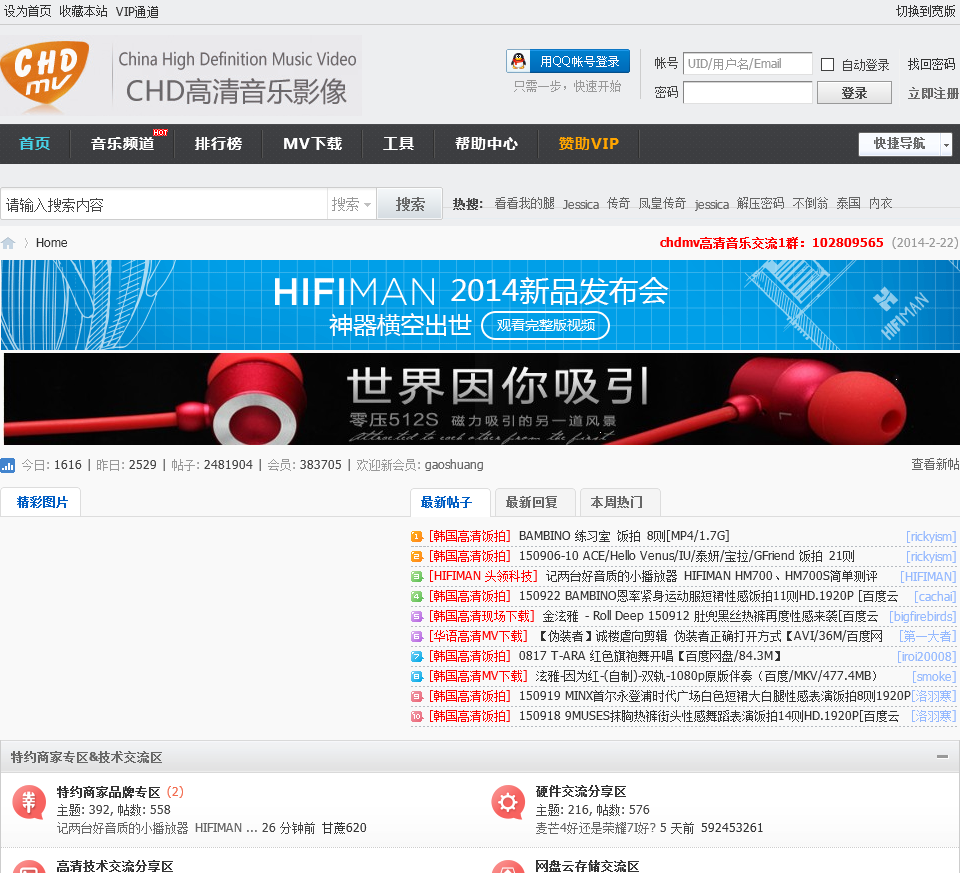This screenshot has width=960, height=873.
Task: Switch to 本周热门 tab
Action: pos(620,503)
